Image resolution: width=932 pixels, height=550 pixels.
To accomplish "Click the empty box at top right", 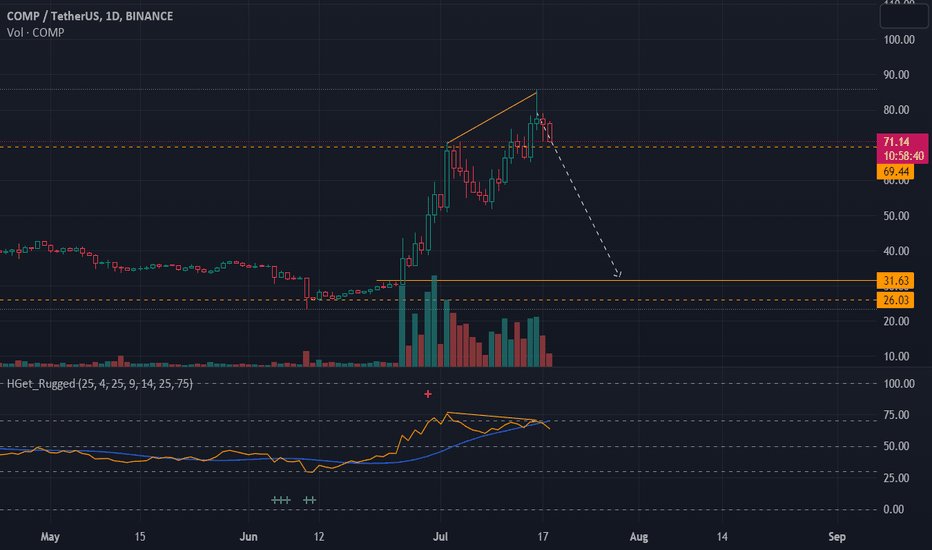I will [x=903, y=15].
